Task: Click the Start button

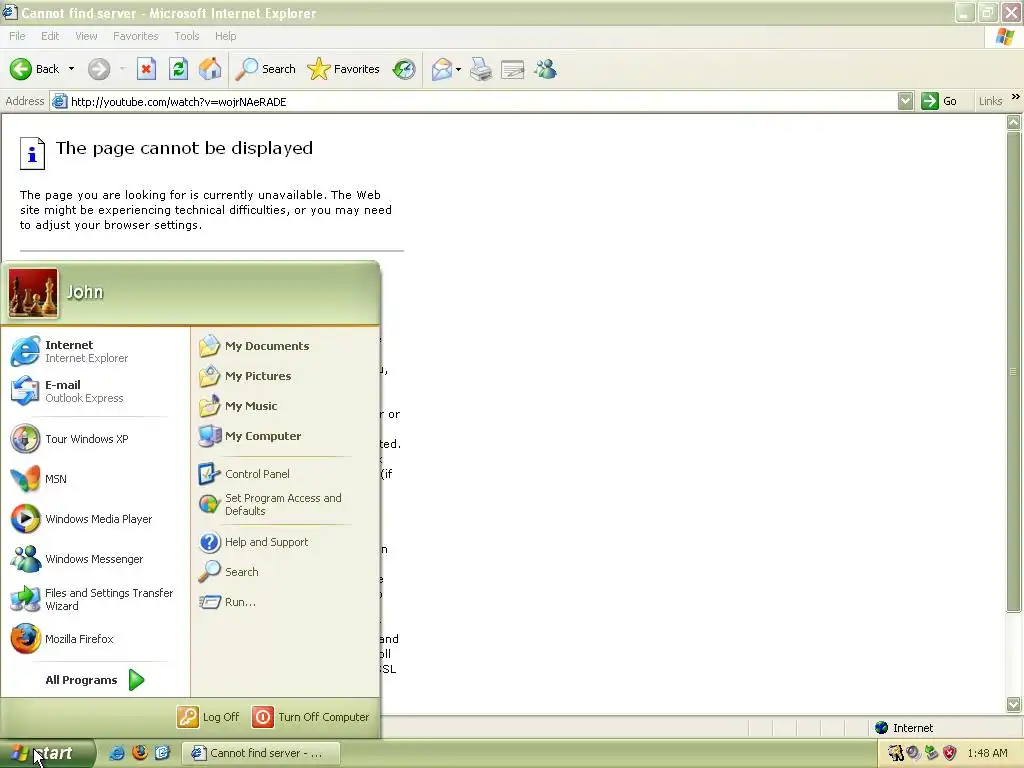Action: tap(47, 754)
